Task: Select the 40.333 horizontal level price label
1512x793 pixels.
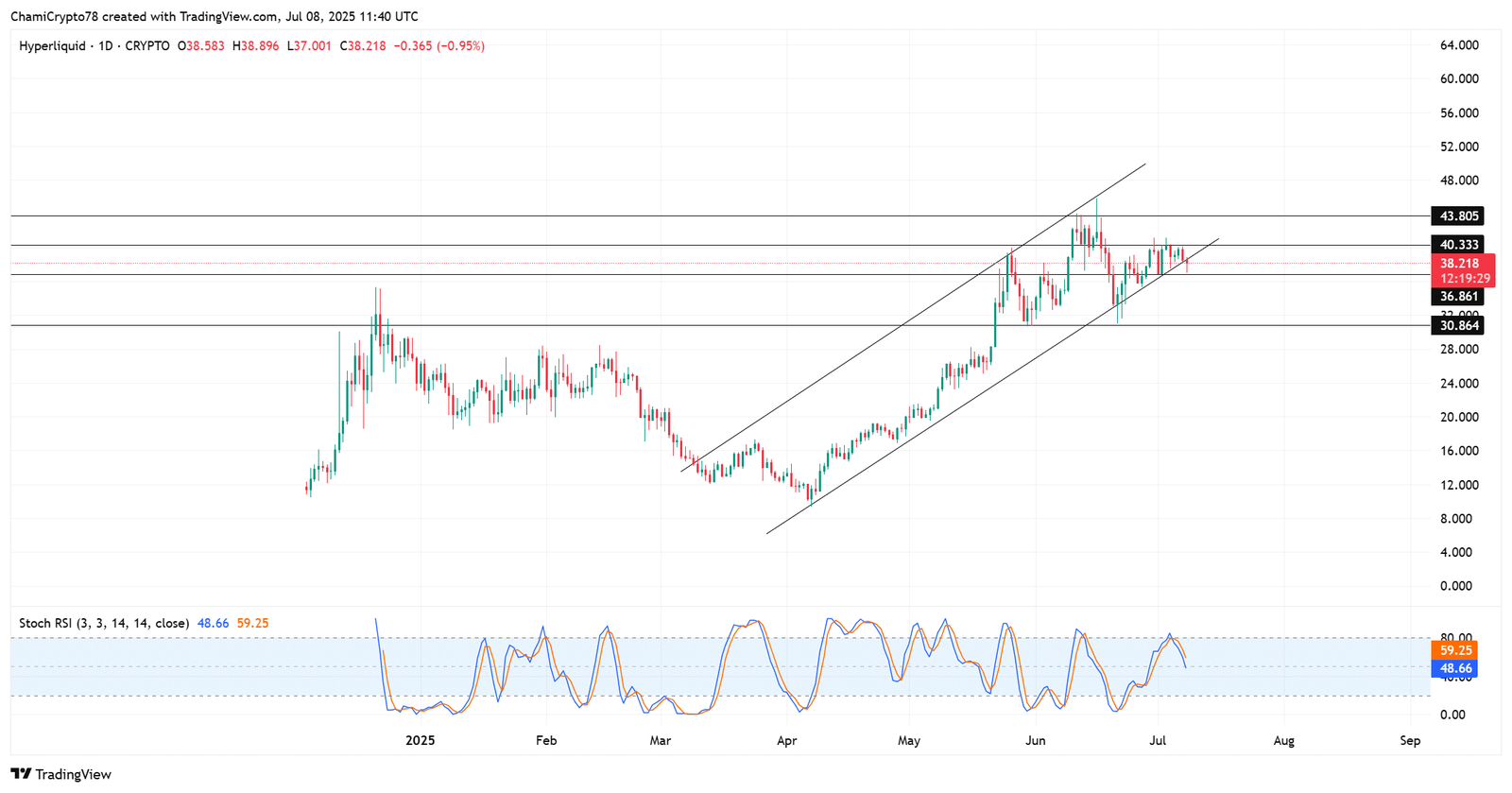Action: 1459,245
